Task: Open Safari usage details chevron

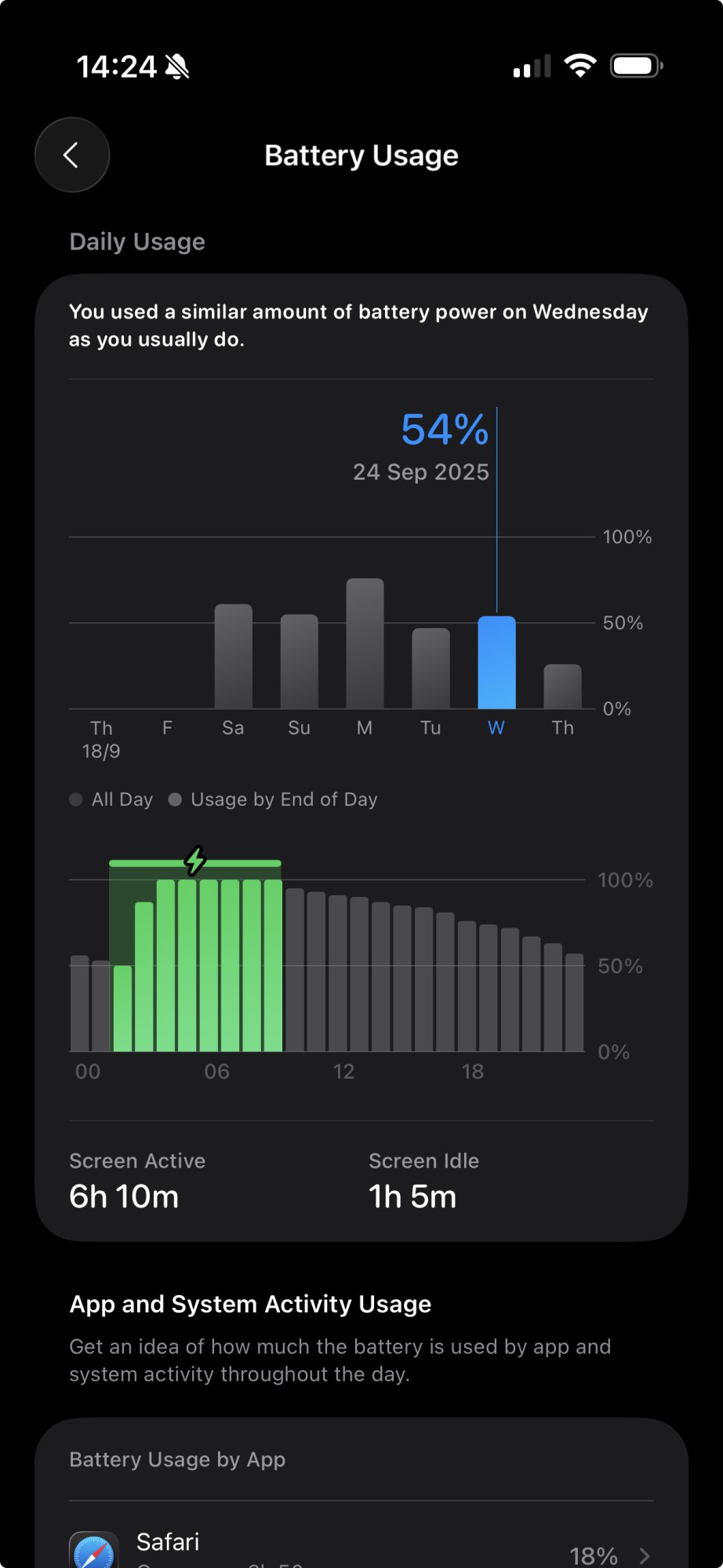Action: pyautogui.click(x=645, y=1555)
